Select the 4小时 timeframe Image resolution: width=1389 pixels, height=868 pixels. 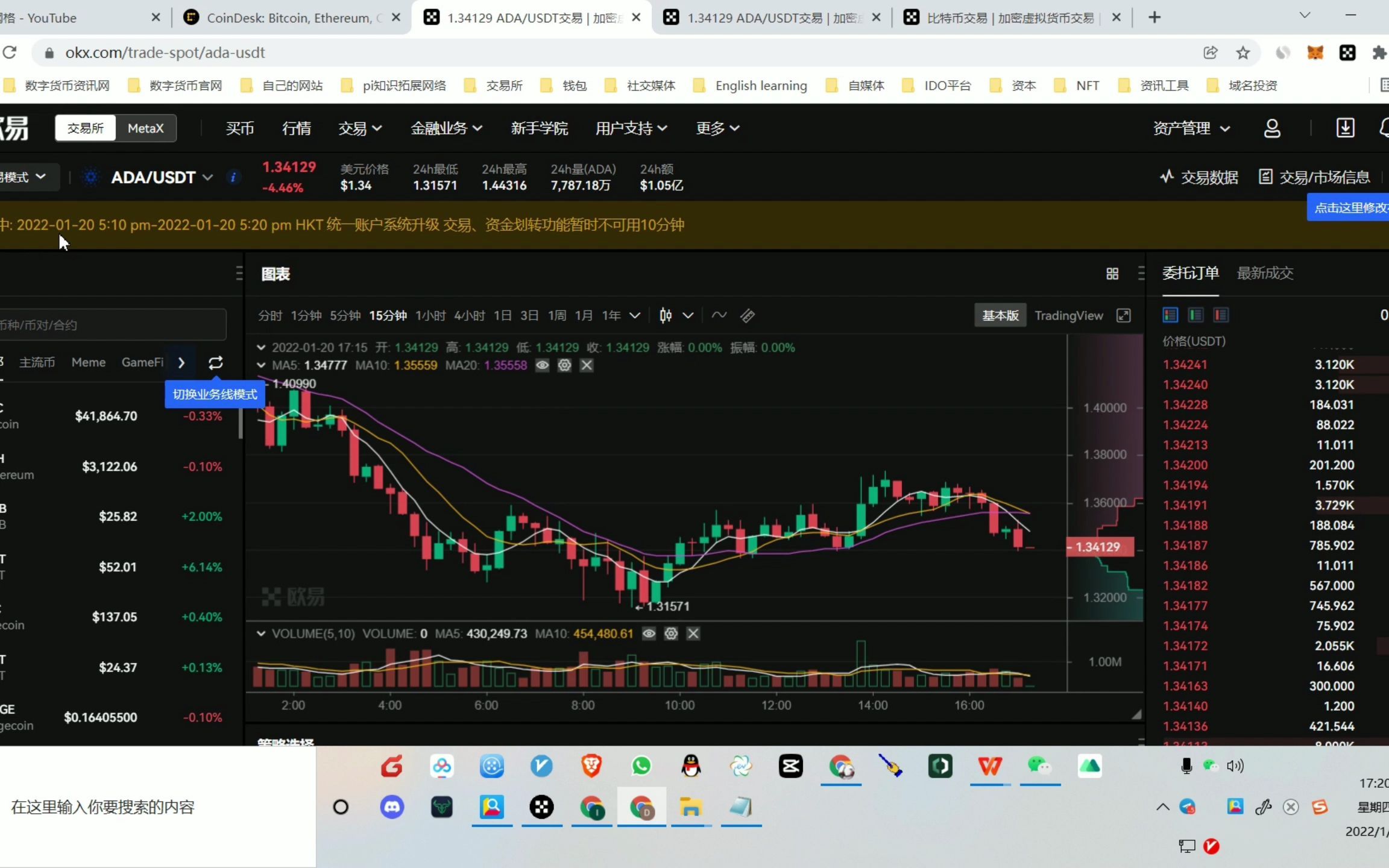point(469,315)
